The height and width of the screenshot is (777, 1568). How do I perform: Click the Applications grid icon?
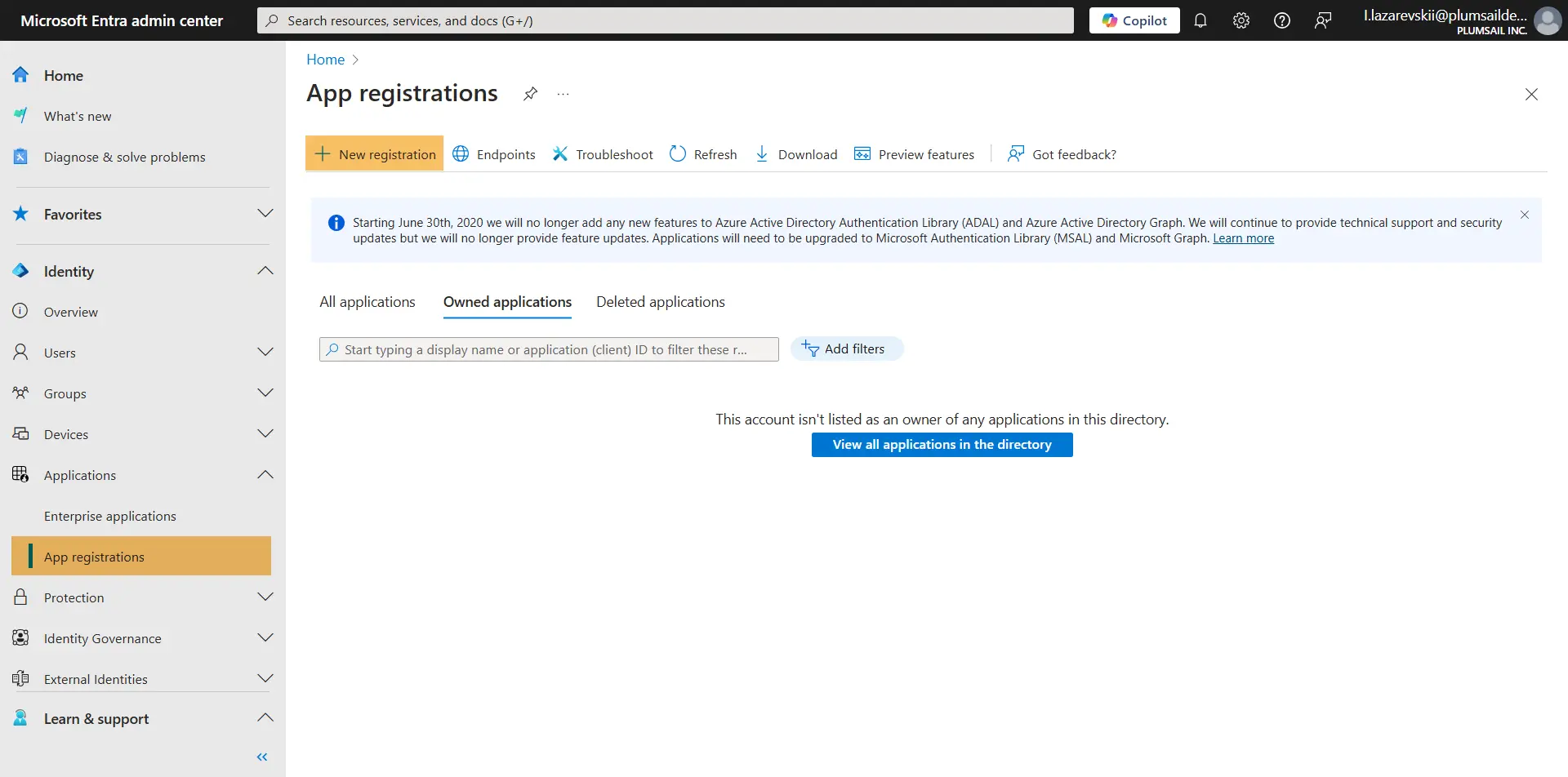20,474
